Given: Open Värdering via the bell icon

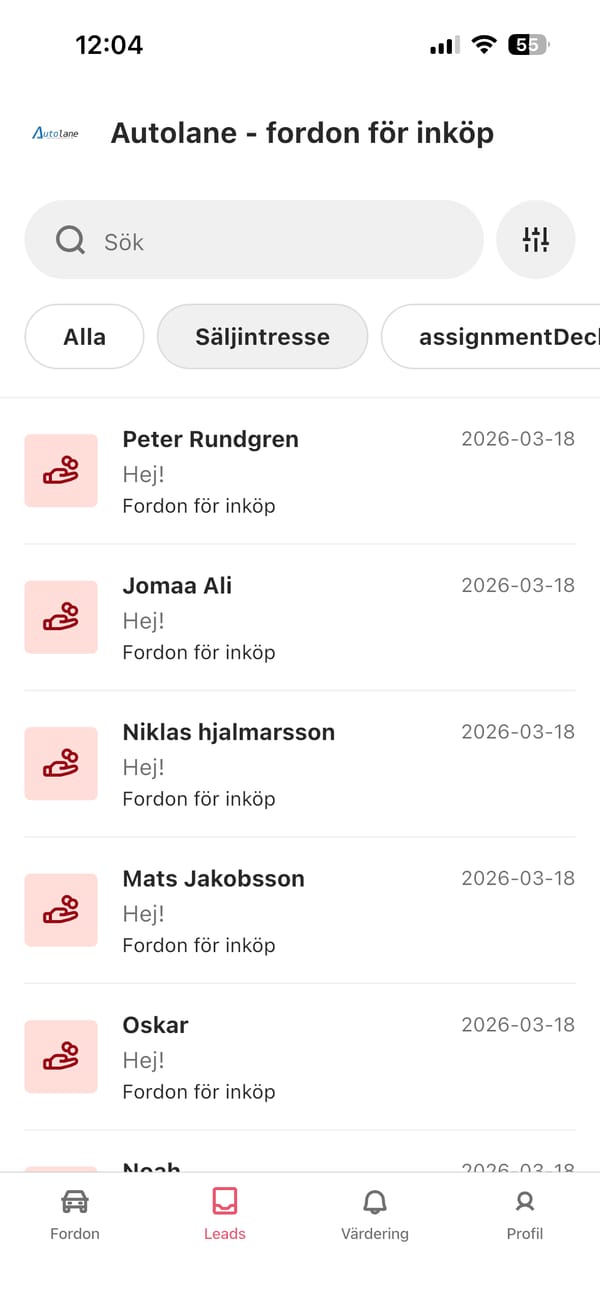Looking at the screenshot, I should 375,1201.
